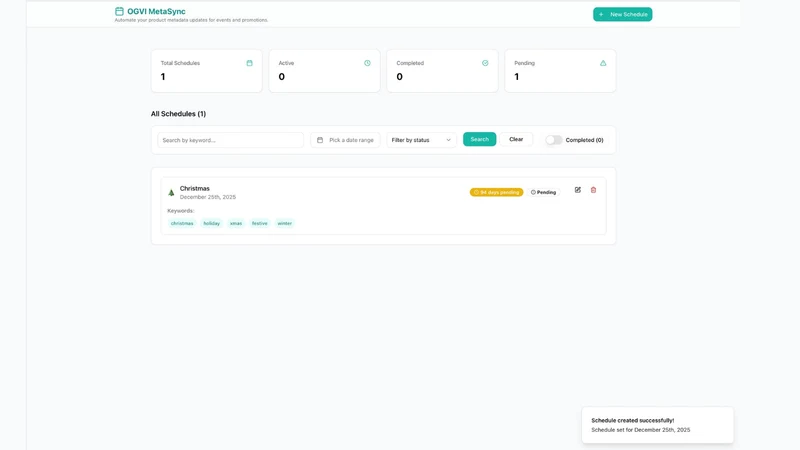The height and width of the screenshot is (450, 800).
Task: Click the Keywords: label
Action: [x=181, y=211]
